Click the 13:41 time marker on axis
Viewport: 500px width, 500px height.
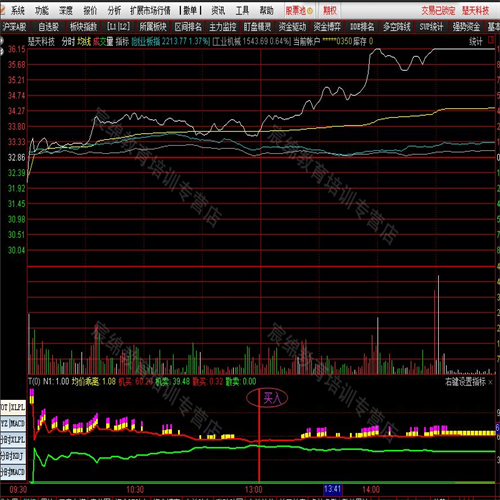tap(333, 489)
